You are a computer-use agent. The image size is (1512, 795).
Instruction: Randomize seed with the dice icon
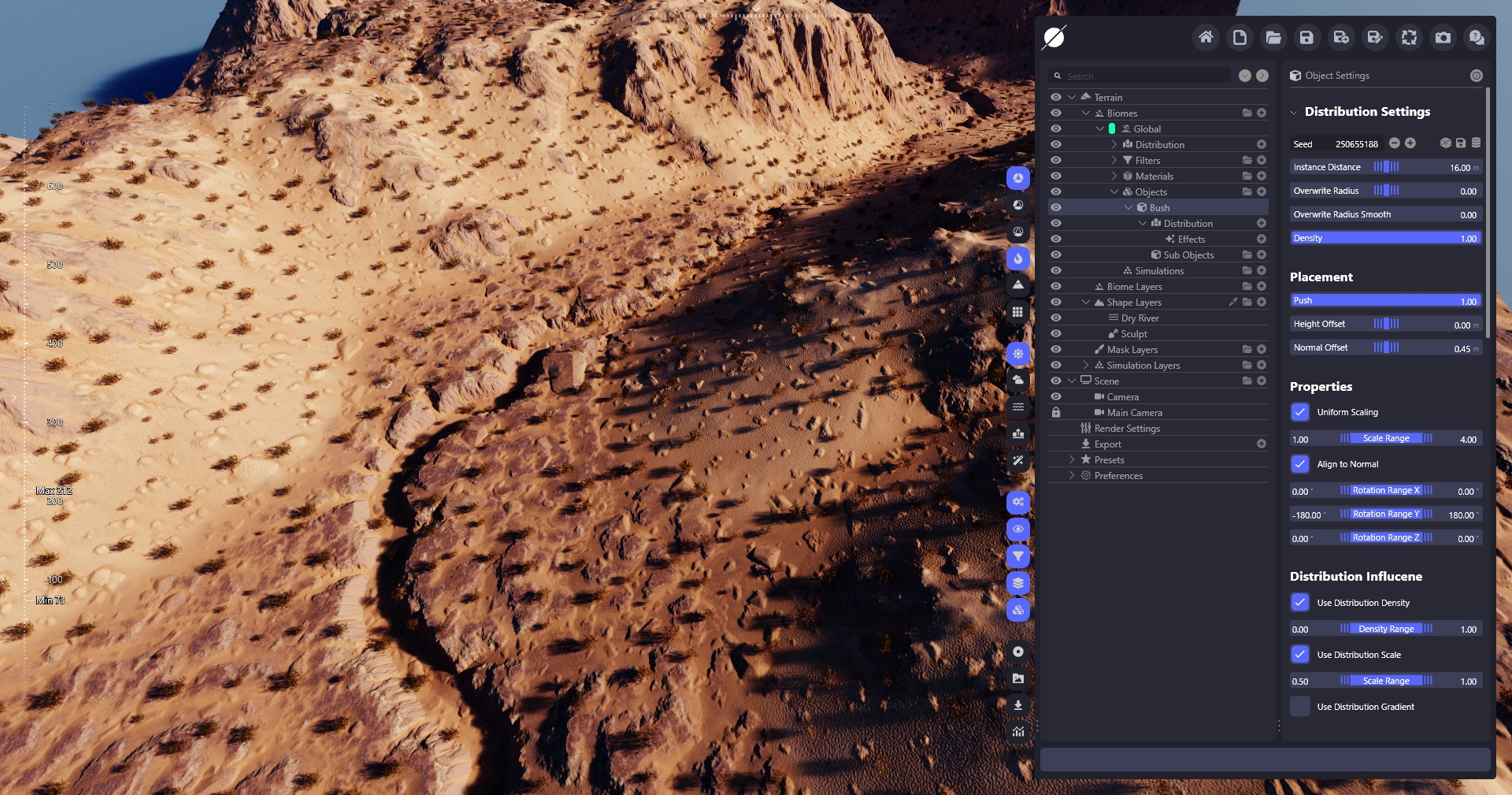click(1445, 143)
